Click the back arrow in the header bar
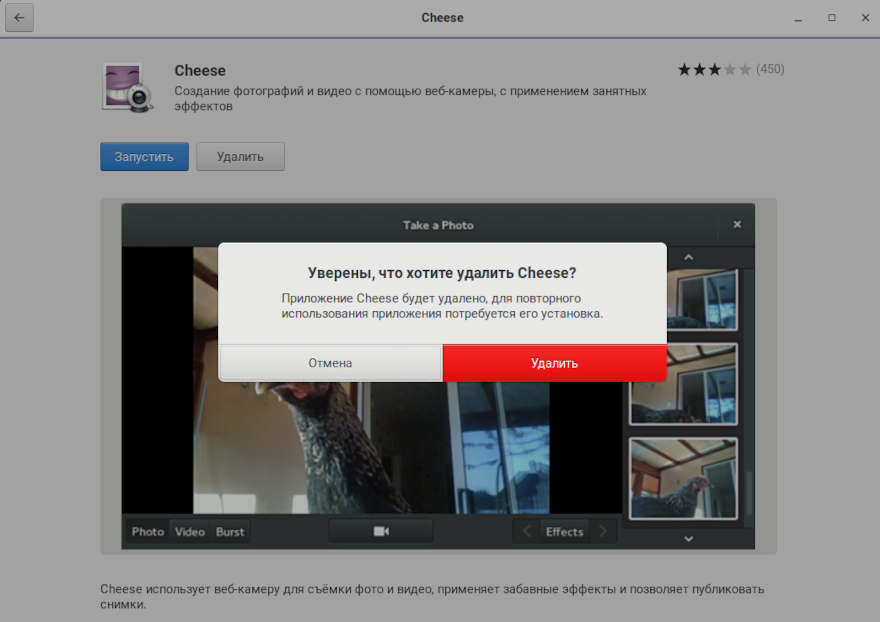The image size is (880, 622). click(x=19, y=18)
